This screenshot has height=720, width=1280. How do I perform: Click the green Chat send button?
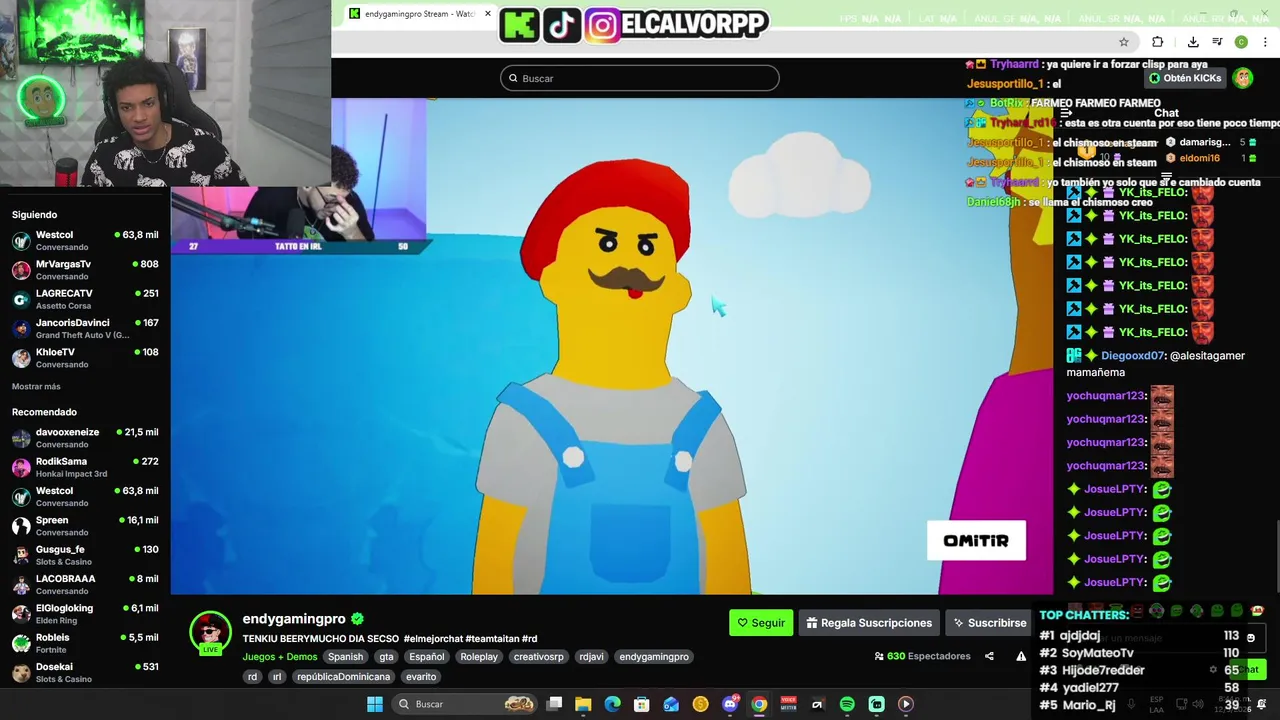pyautogui.click(x=1249, y=670)
